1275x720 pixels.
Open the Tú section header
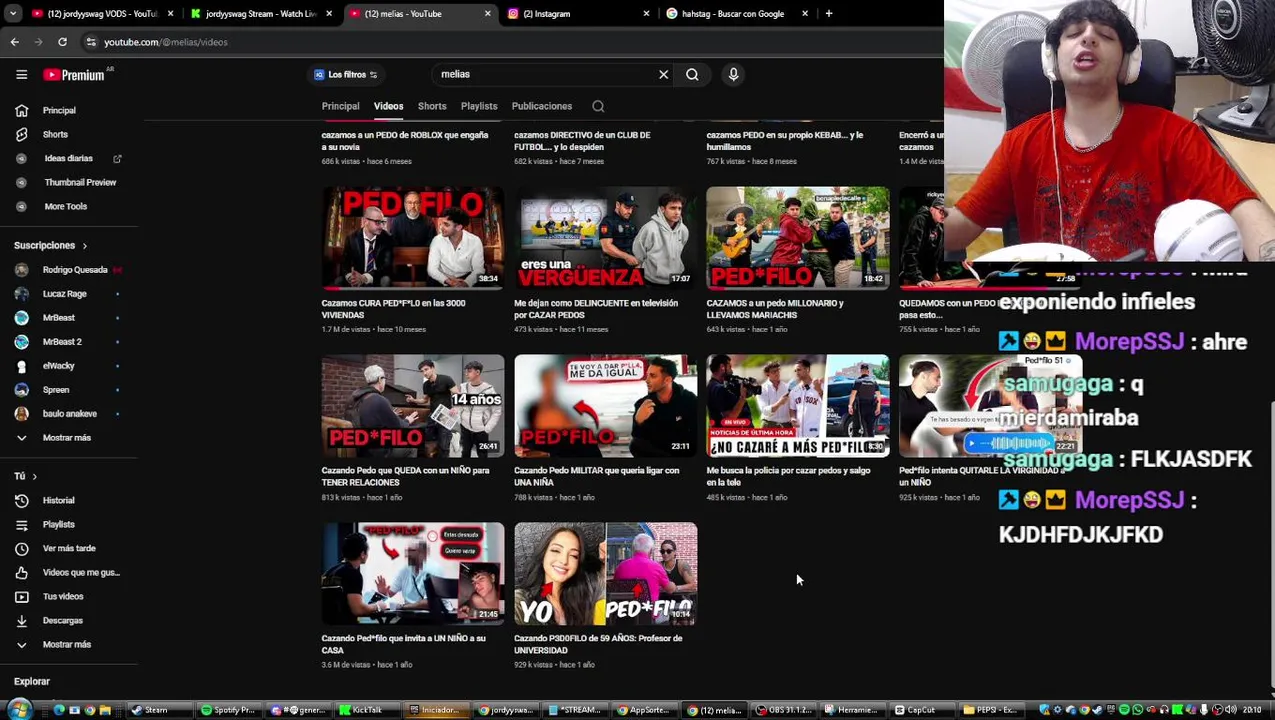(x=25, y=477)
